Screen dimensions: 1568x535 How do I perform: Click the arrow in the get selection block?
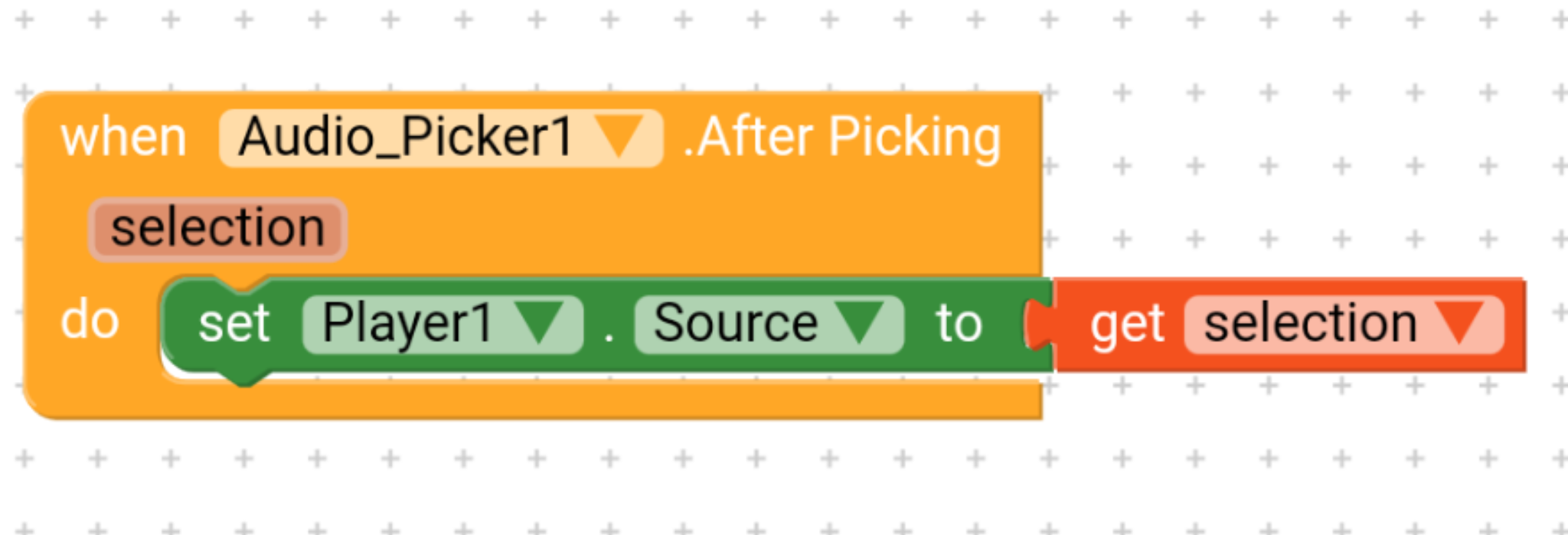[1462, 322]
